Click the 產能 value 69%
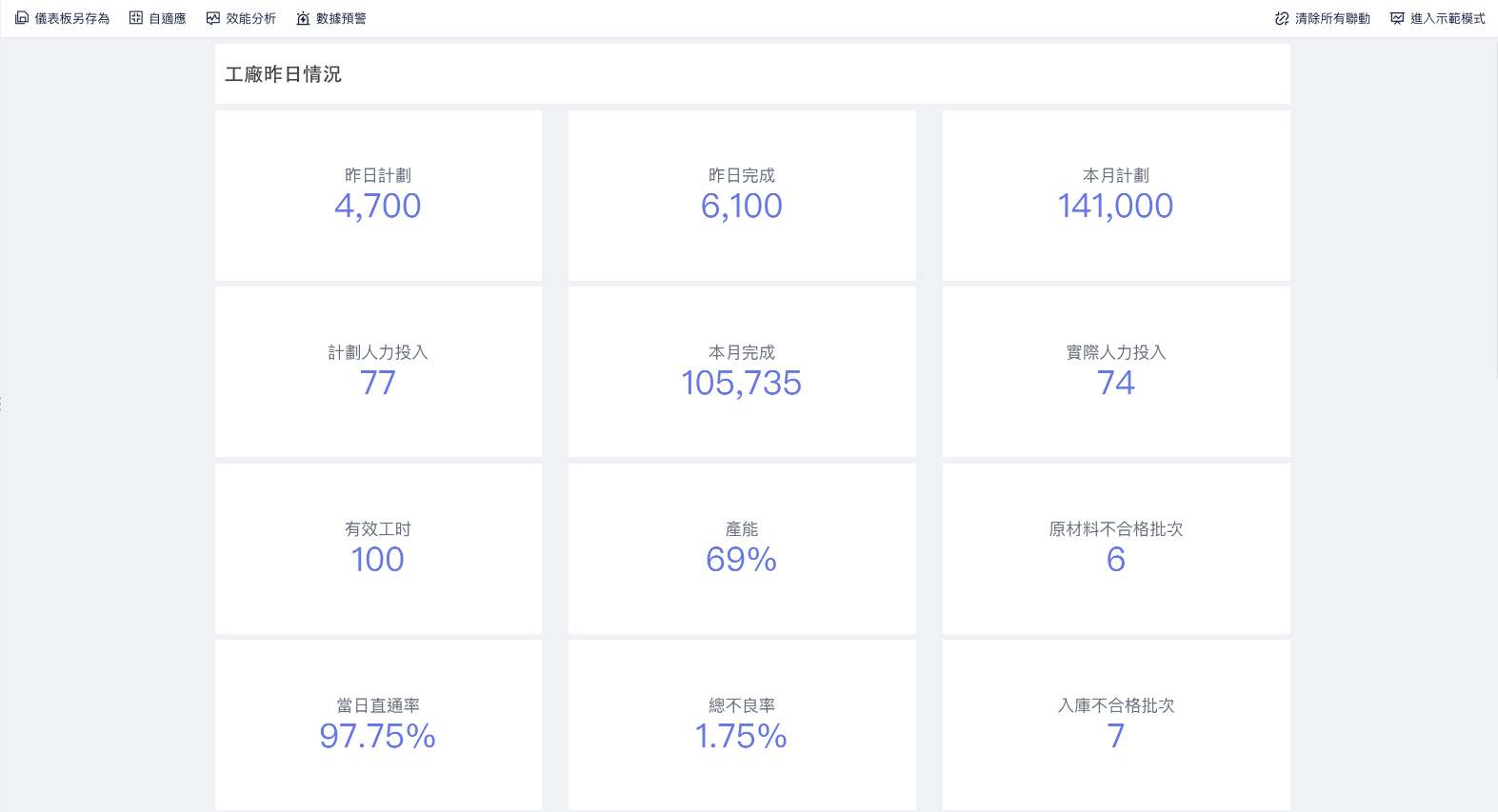The height and width of the screenshot is (812, 1498). pos(741,560)
